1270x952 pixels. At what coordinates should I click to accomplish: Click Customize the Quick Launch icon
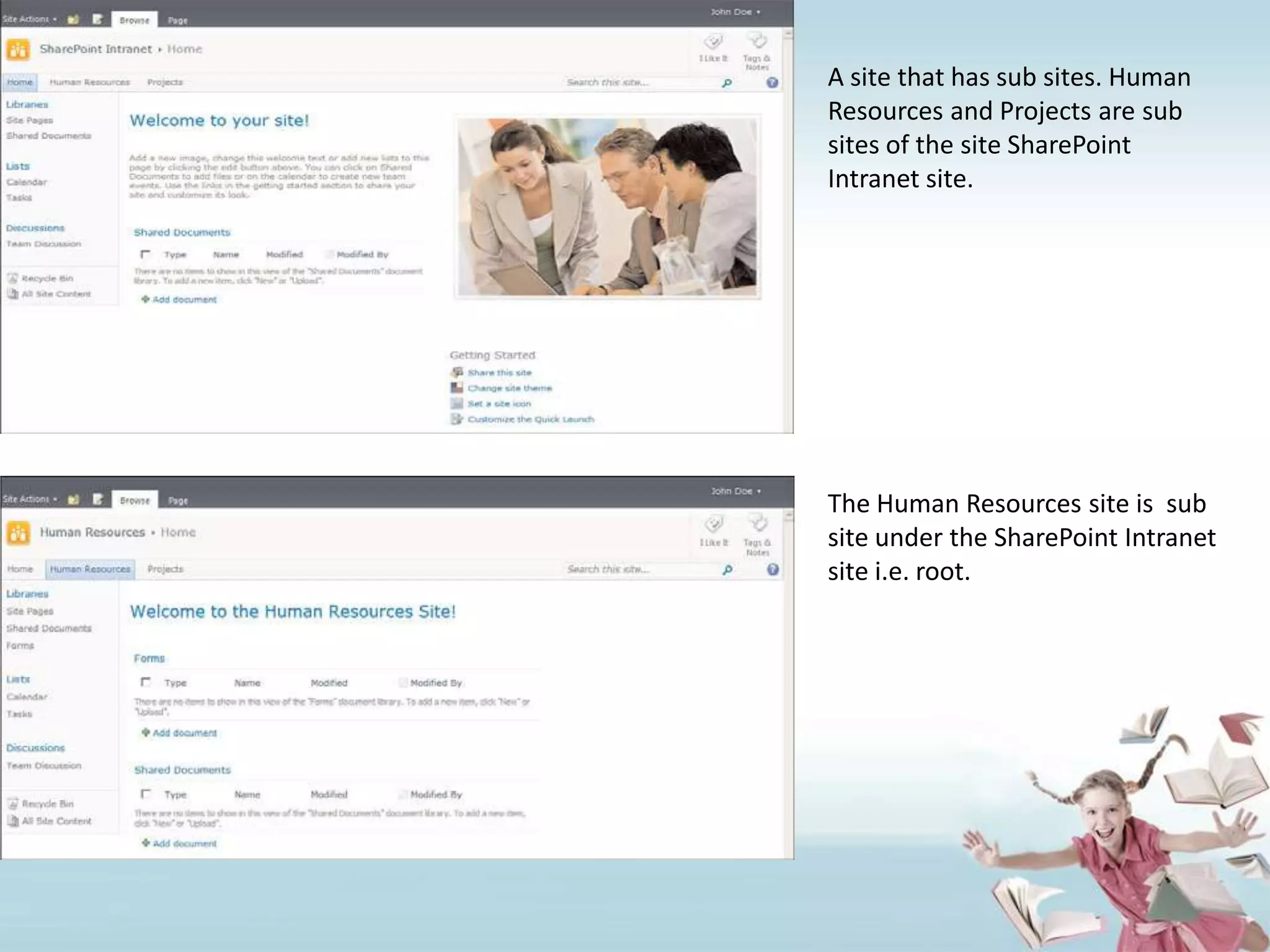coord(457,419)
